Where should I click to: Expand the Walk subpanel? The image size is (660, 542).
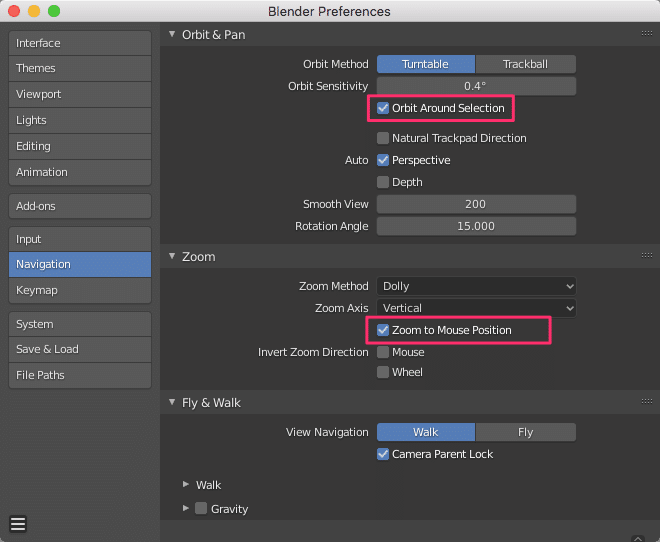[186, 484]
